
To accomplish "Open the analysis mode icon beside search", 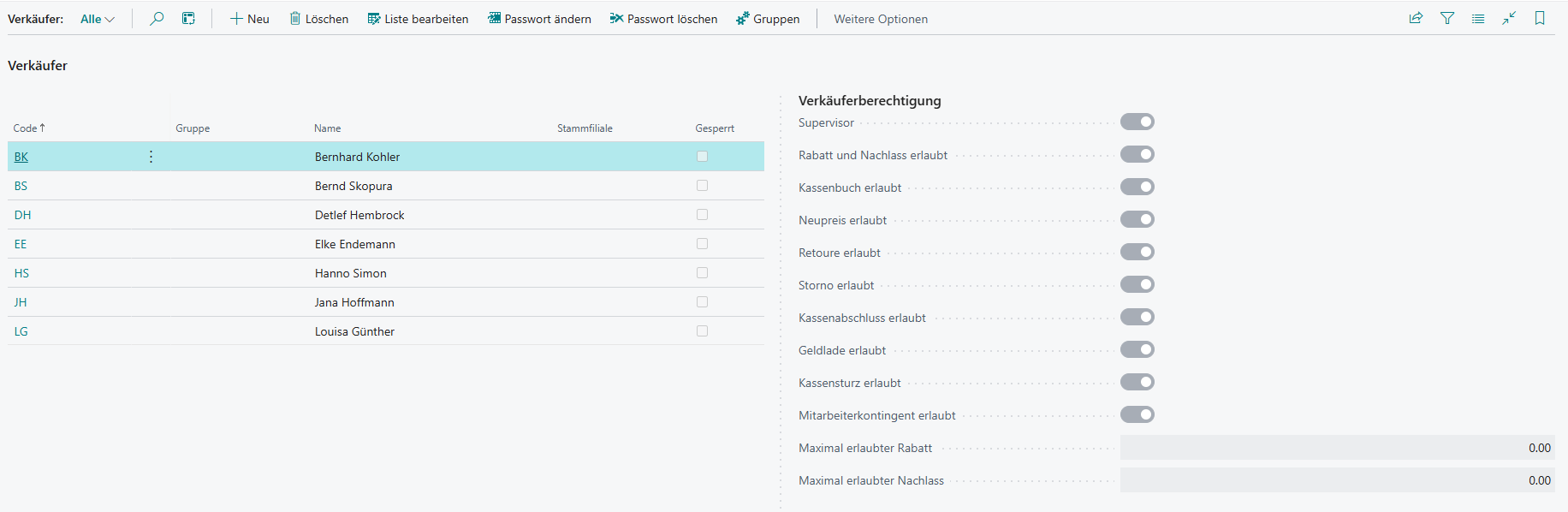I will [x=188, y=18].
